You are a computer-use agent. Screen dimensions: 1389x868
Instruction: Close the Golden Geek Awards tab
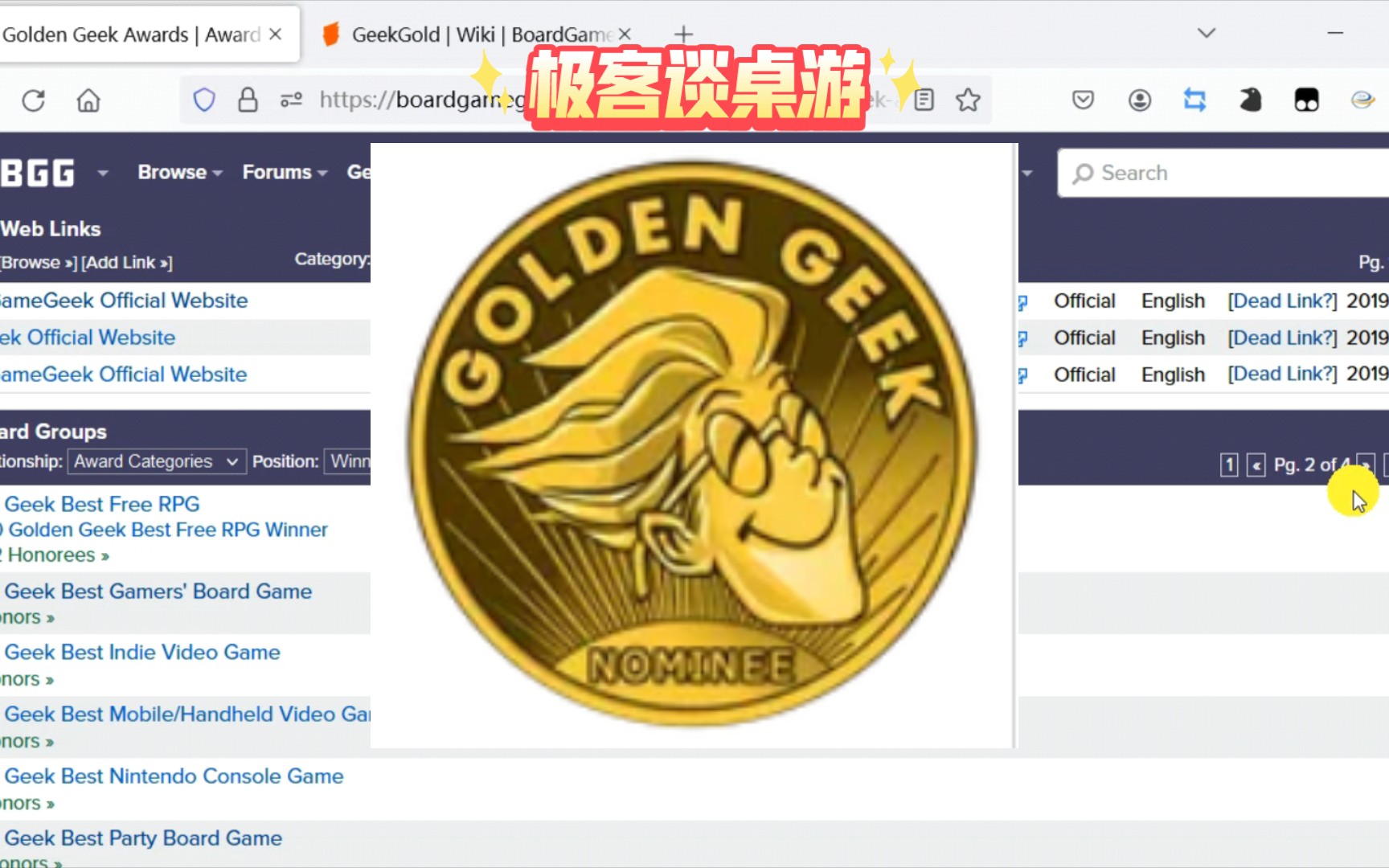point(275,35)
